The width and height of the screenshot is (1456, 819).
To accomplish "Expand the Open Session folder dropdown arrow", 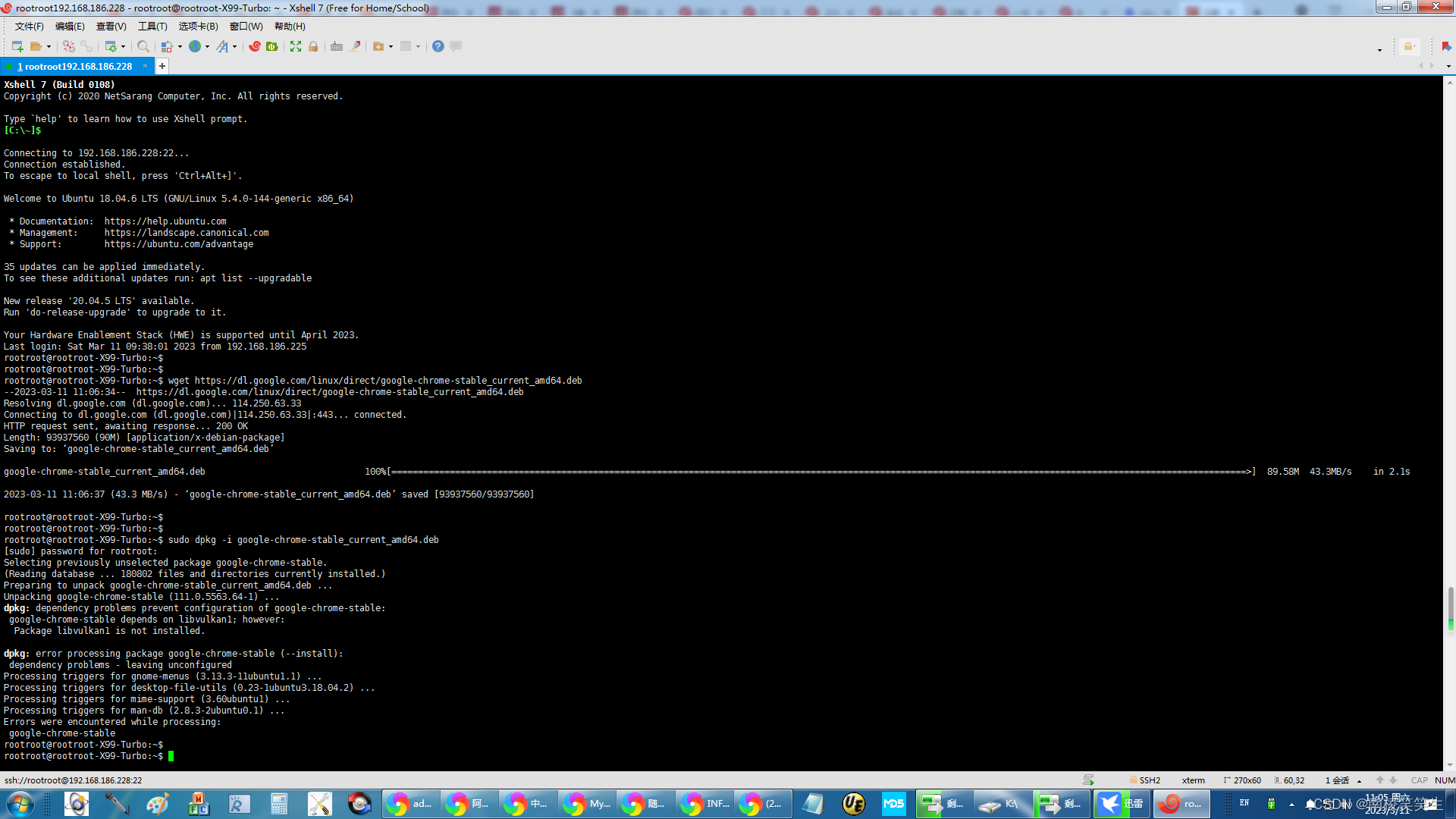I will click(49, 46).
